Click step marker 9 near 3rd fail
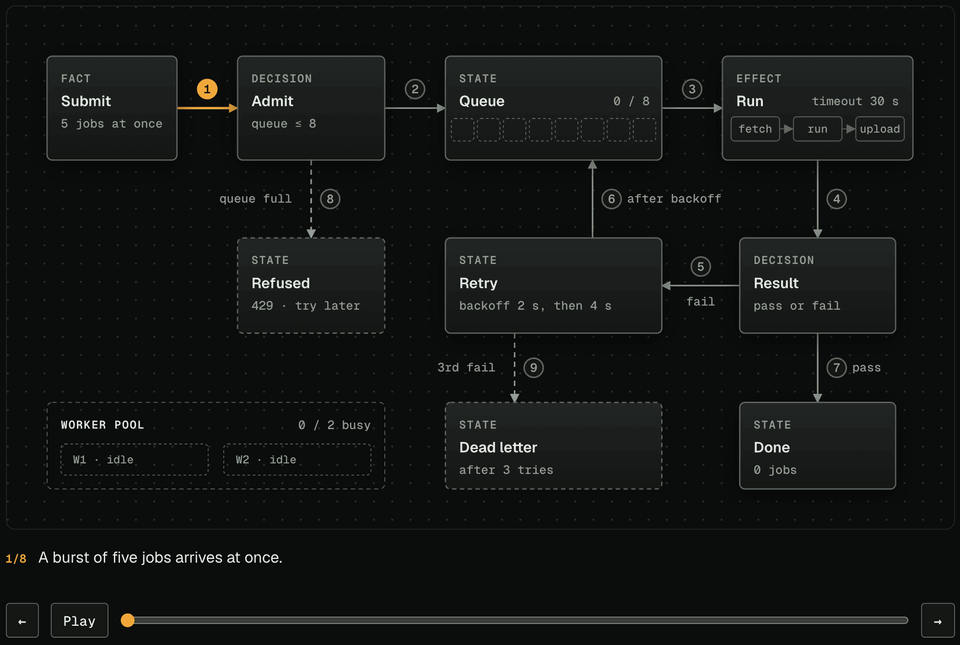The width and height of the screenshot is (960, 645). coord(533,368)
